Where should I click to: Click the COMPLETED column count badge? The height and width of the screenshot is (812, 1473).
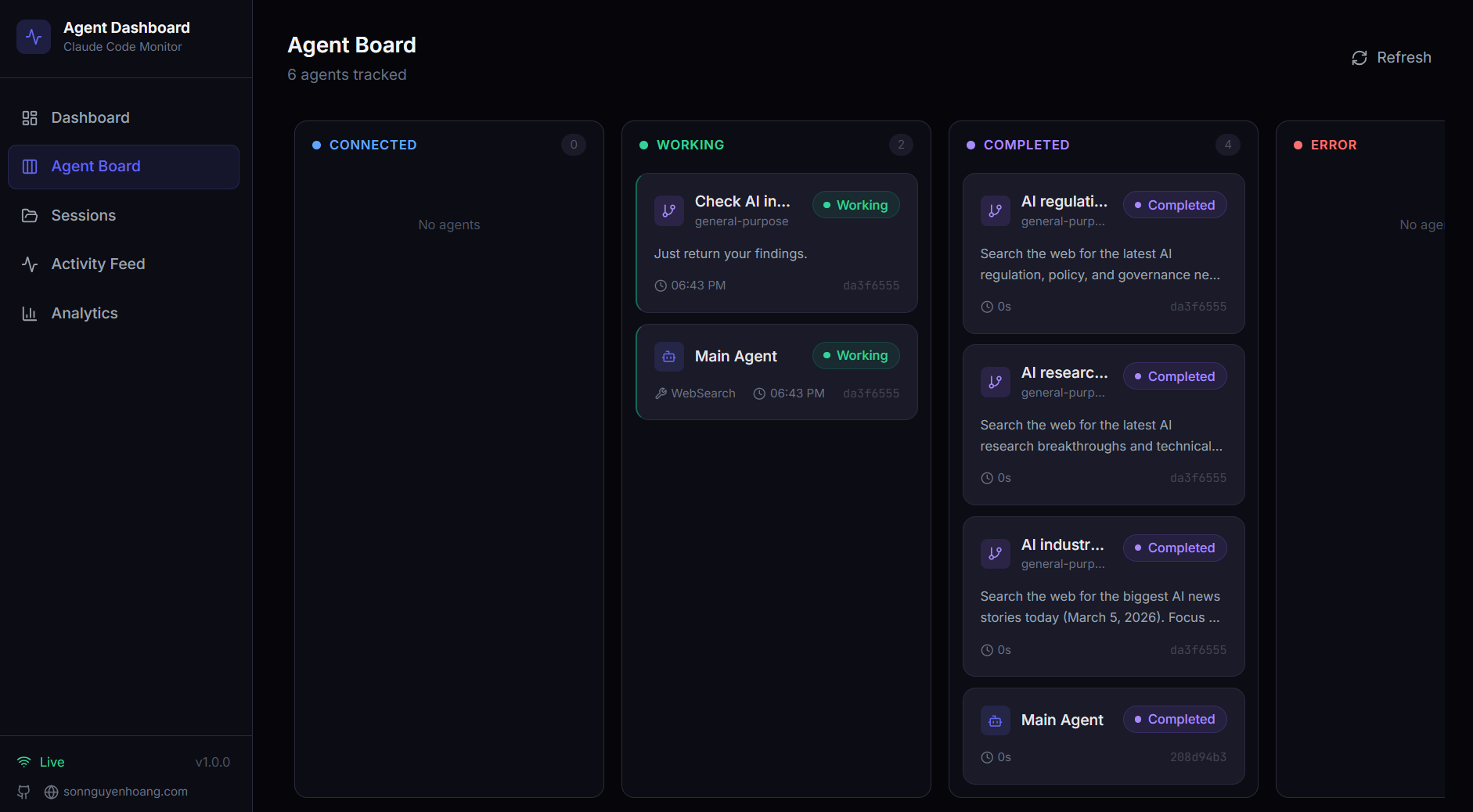[x=1226, y=145]
